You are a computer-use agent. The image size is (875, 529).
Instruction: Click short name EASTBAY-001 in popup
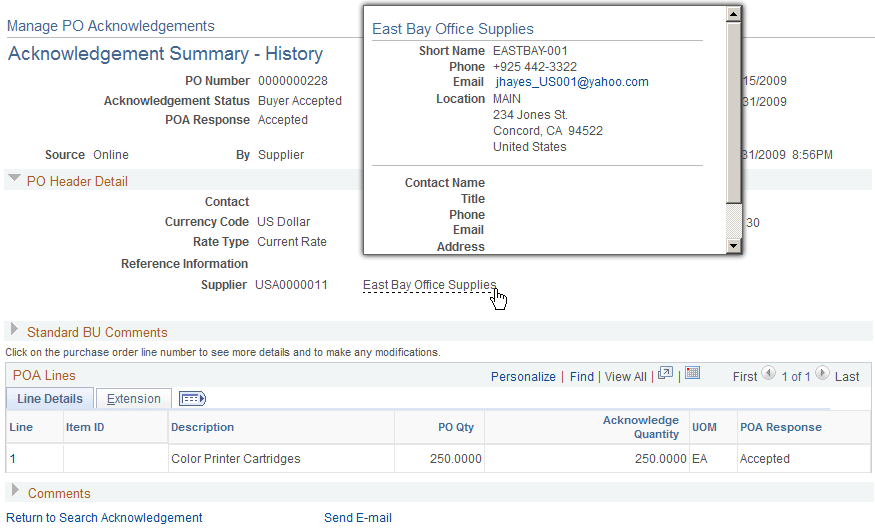[x=530, y=51]
